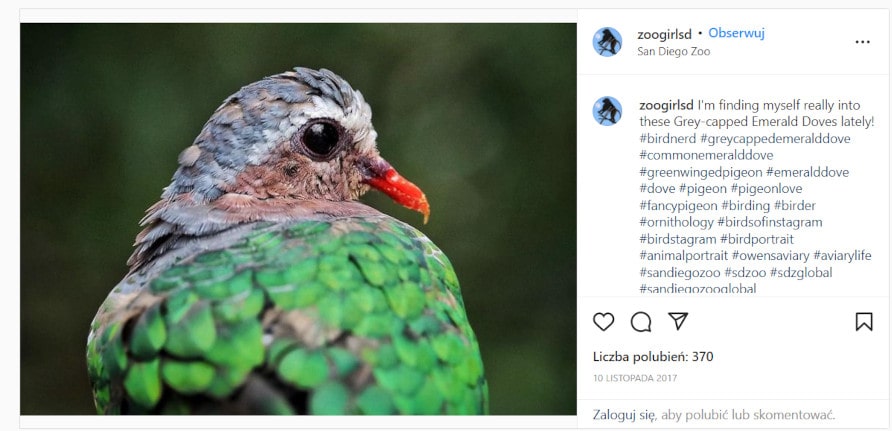Screen dimensions: 892x431
Task: Open comments via the speech bubble icon
Action: coord(641,322)
